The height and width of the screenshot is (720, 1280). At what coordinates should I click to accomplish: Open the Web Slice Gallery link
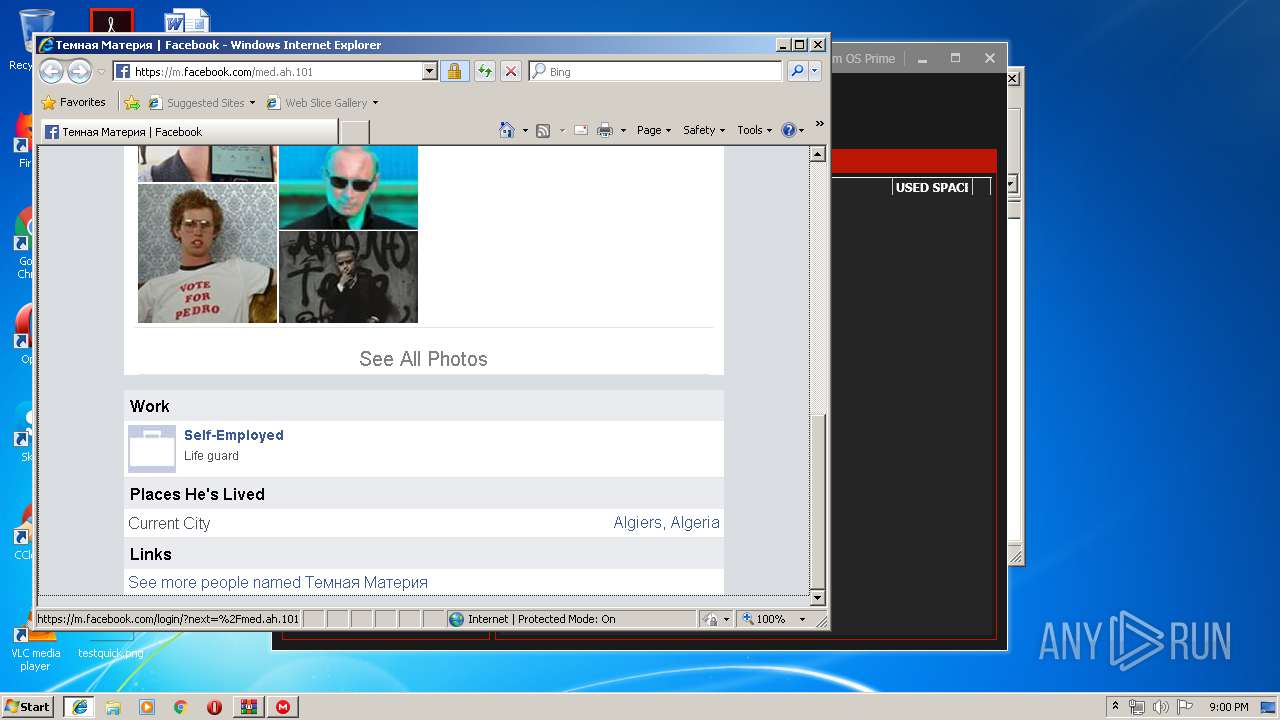click(322, 103)
